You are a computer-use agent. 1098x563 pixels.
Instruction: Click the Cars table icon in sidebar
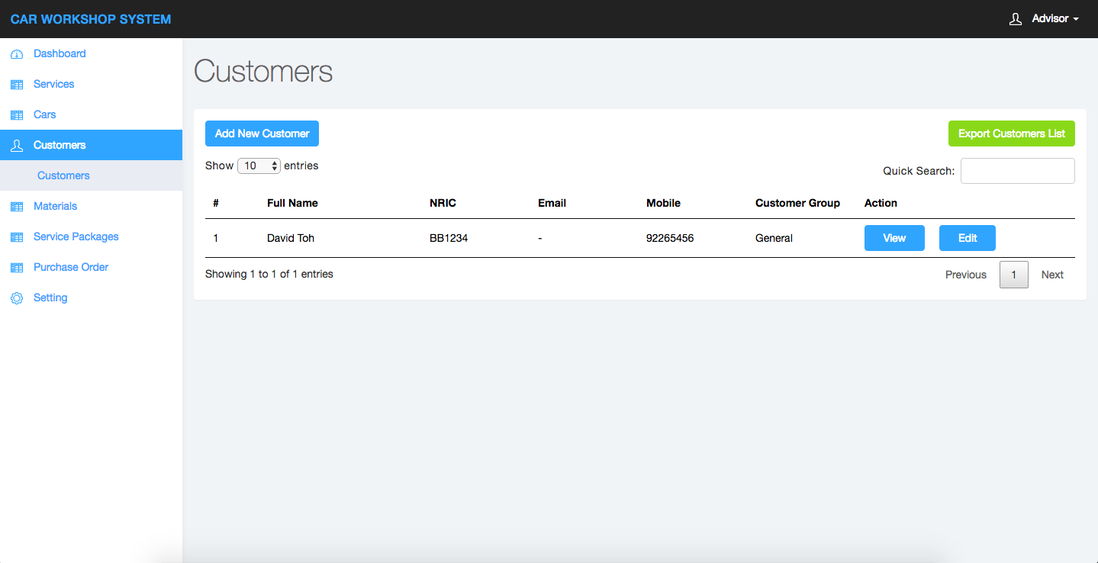tap(16, 115)
